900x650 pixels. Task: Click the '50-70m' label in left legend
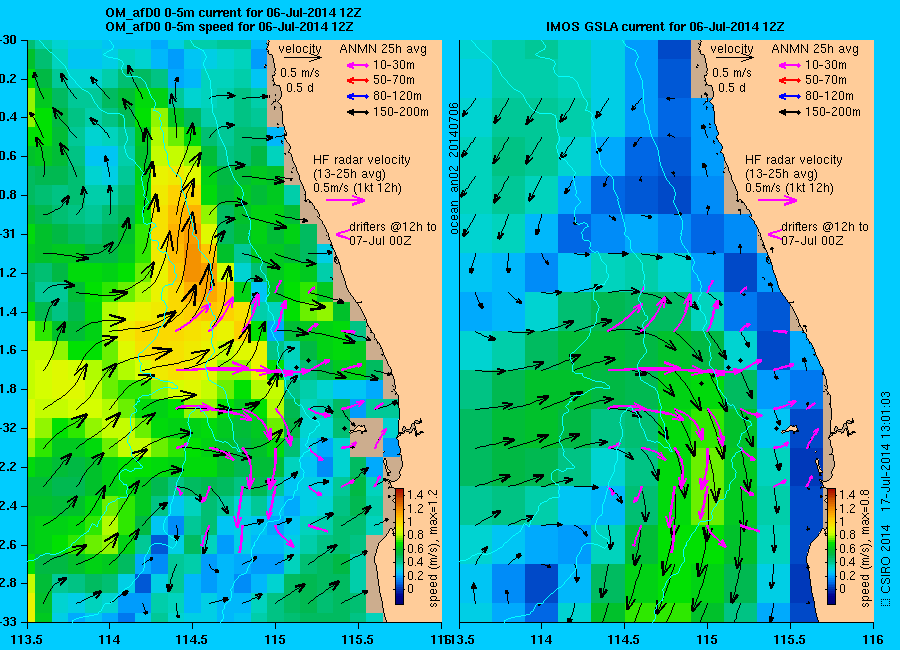tap(394, 80)
